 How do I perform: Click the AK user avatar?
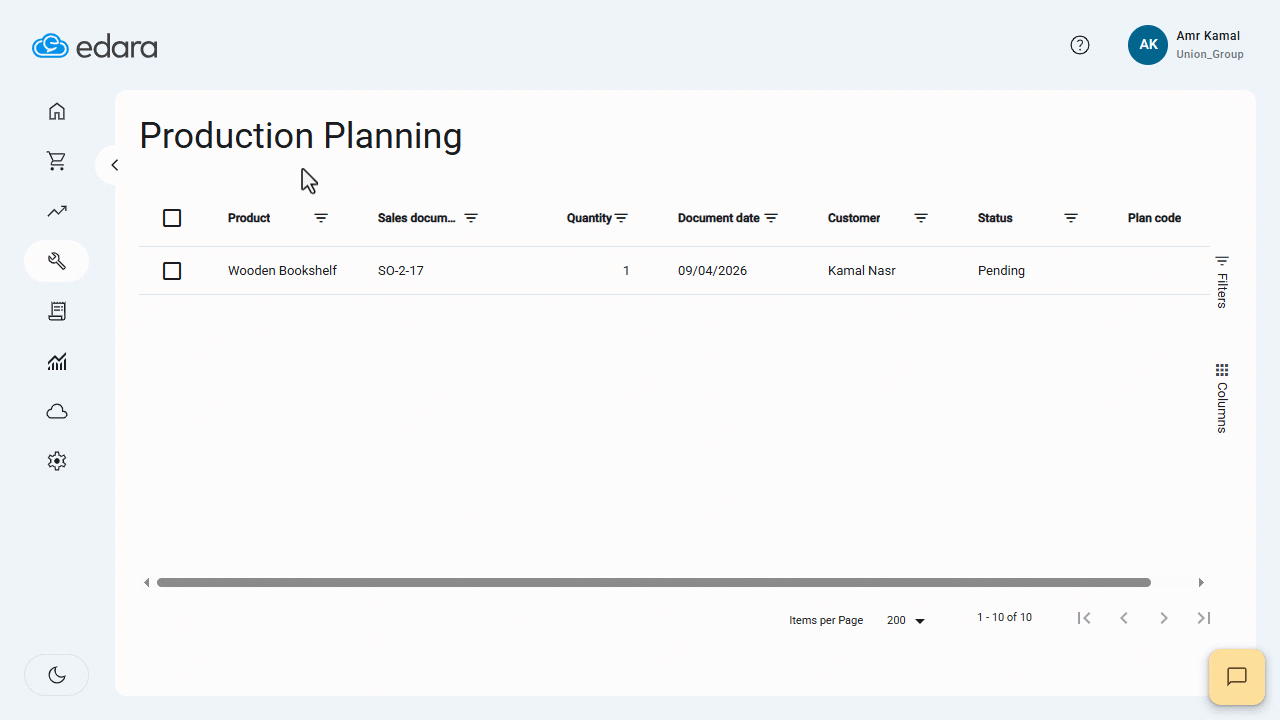(1148, 45)
